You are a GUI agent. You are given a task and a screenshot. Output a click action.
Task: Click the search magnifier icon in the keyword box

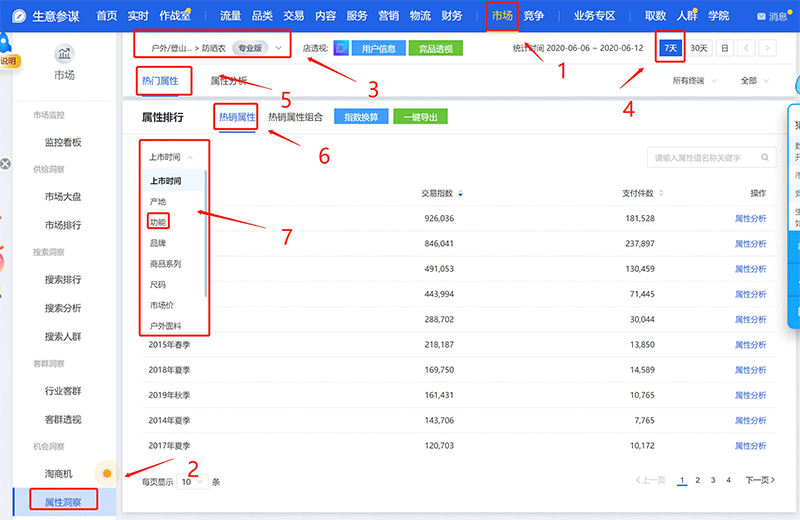[765, 158]
